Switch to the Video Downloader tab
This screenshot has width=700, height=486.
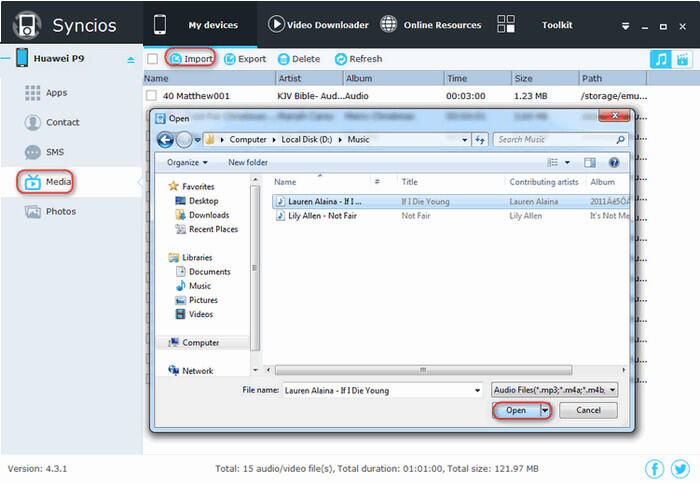tap(318, 25)
